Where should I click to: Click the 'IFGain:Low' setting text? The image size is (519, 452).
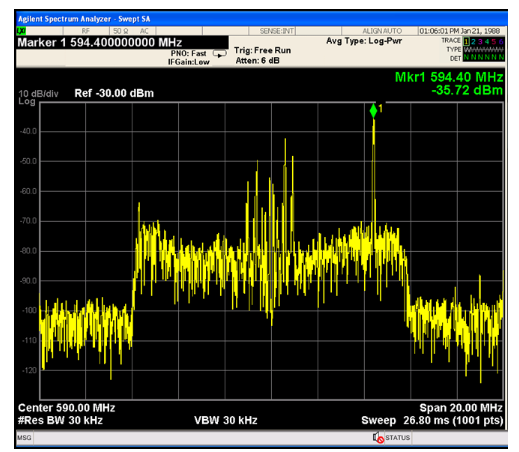pyautogui.click(x=188, y=62)
